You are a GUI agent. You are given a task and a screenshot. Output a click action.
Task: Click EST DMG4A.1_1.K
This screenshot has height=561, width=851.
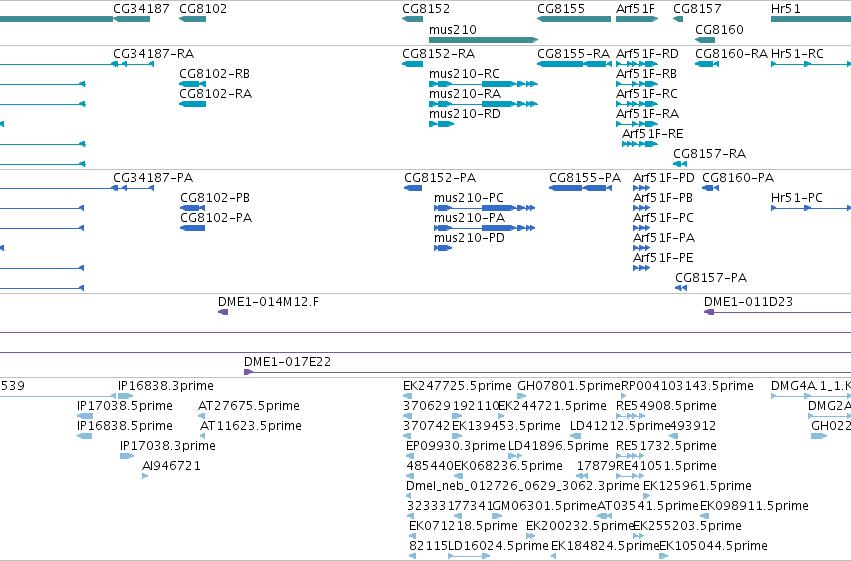coord(811,386)
